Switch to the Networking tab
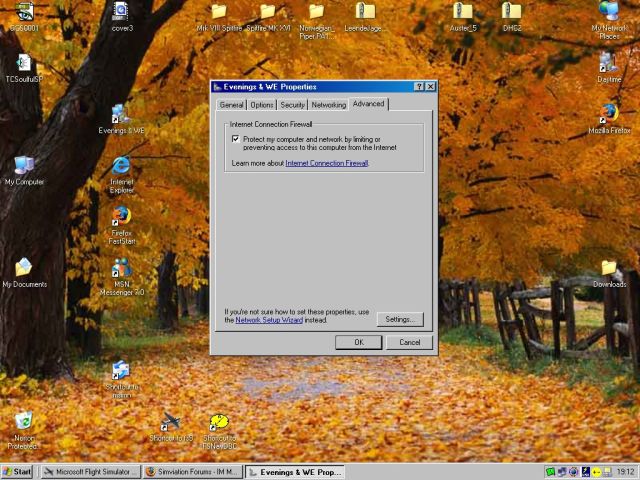The width and height of the screenshot is (640, 480). [x=329, y=105]
